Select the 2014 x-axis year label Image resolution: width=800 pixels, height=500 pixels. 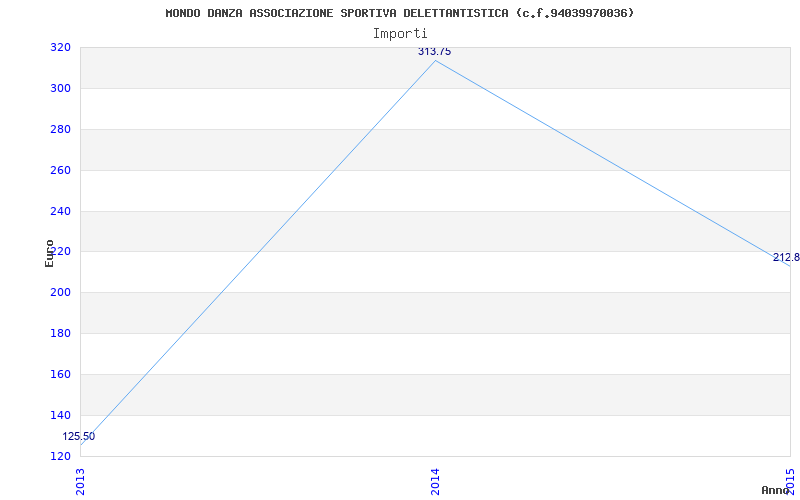pos(435,482)
